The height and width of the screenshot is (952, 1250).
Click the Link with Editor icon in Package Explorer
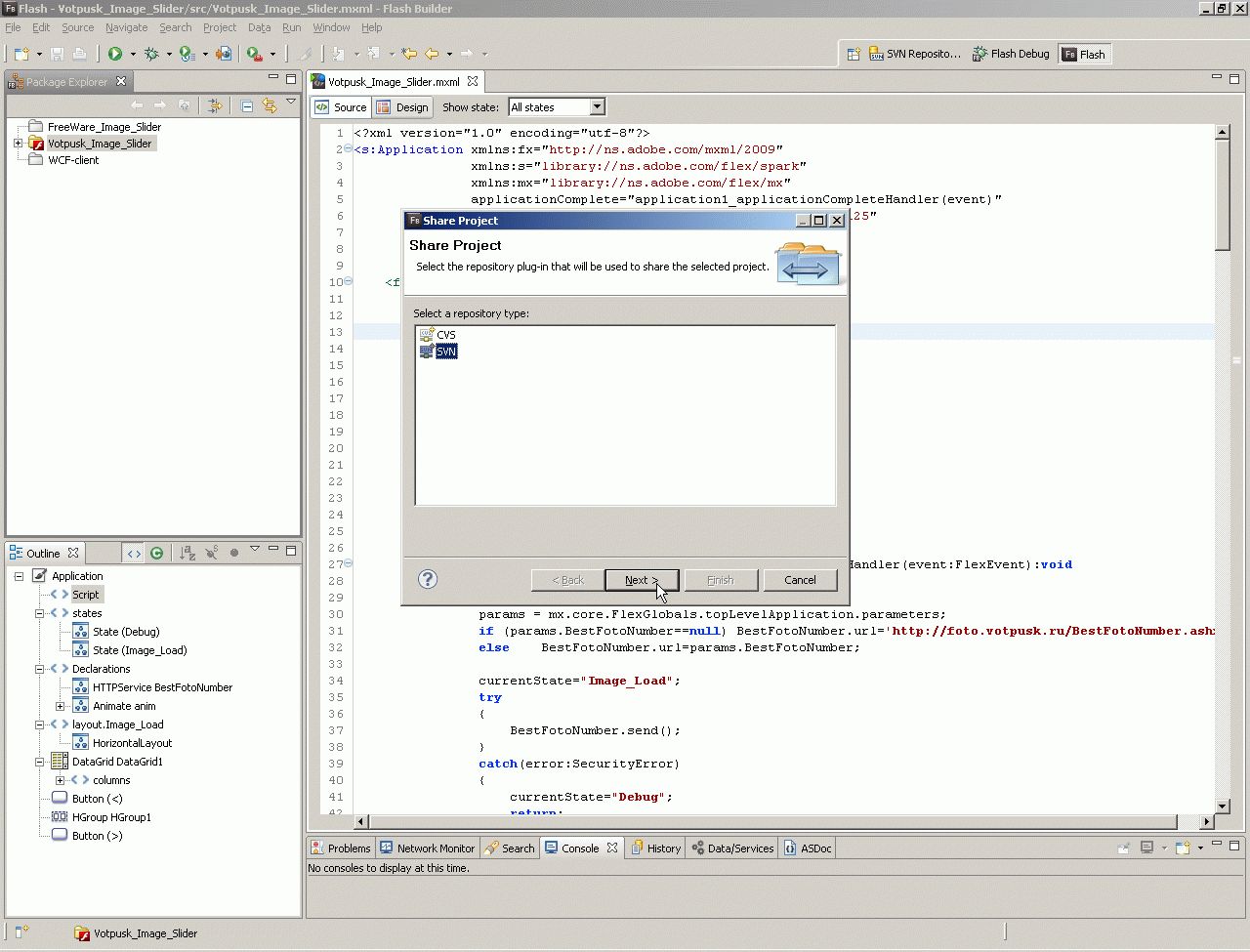tap(270, 105)
